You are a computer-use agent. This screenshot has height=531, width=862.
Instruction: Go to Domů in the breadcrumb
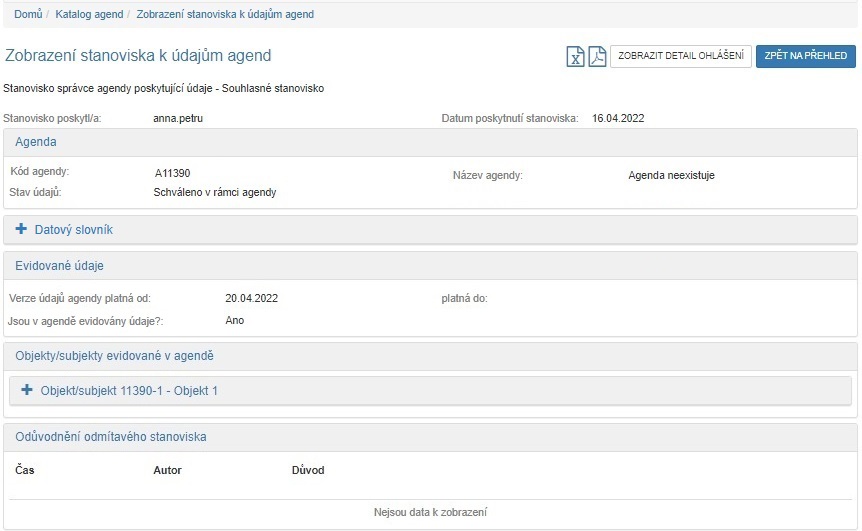point(28,14)
